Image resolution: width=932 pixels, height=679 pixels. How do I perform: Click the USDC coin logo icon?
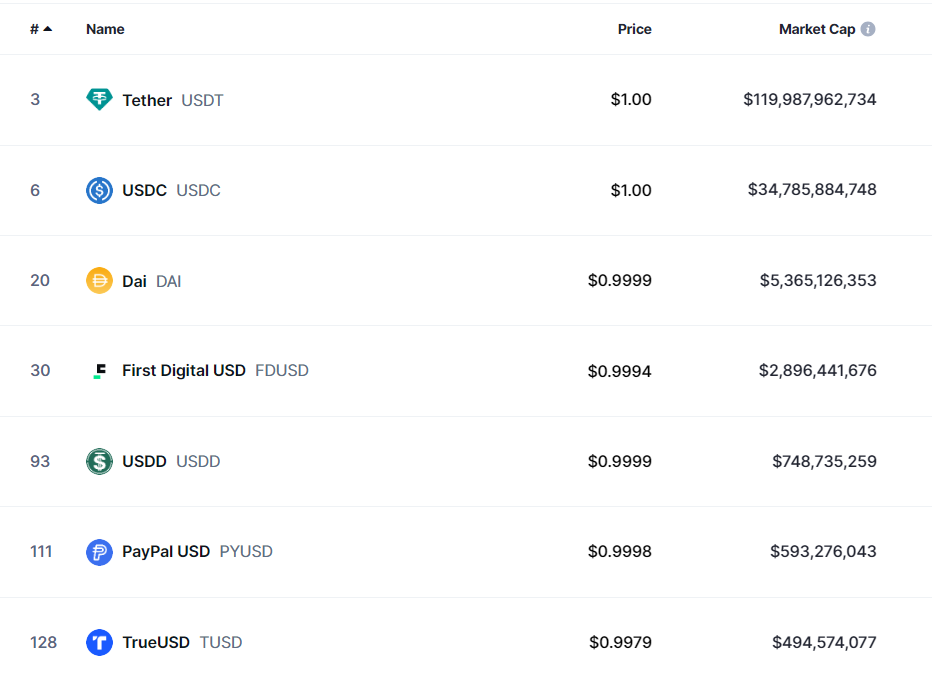(99, 190)
